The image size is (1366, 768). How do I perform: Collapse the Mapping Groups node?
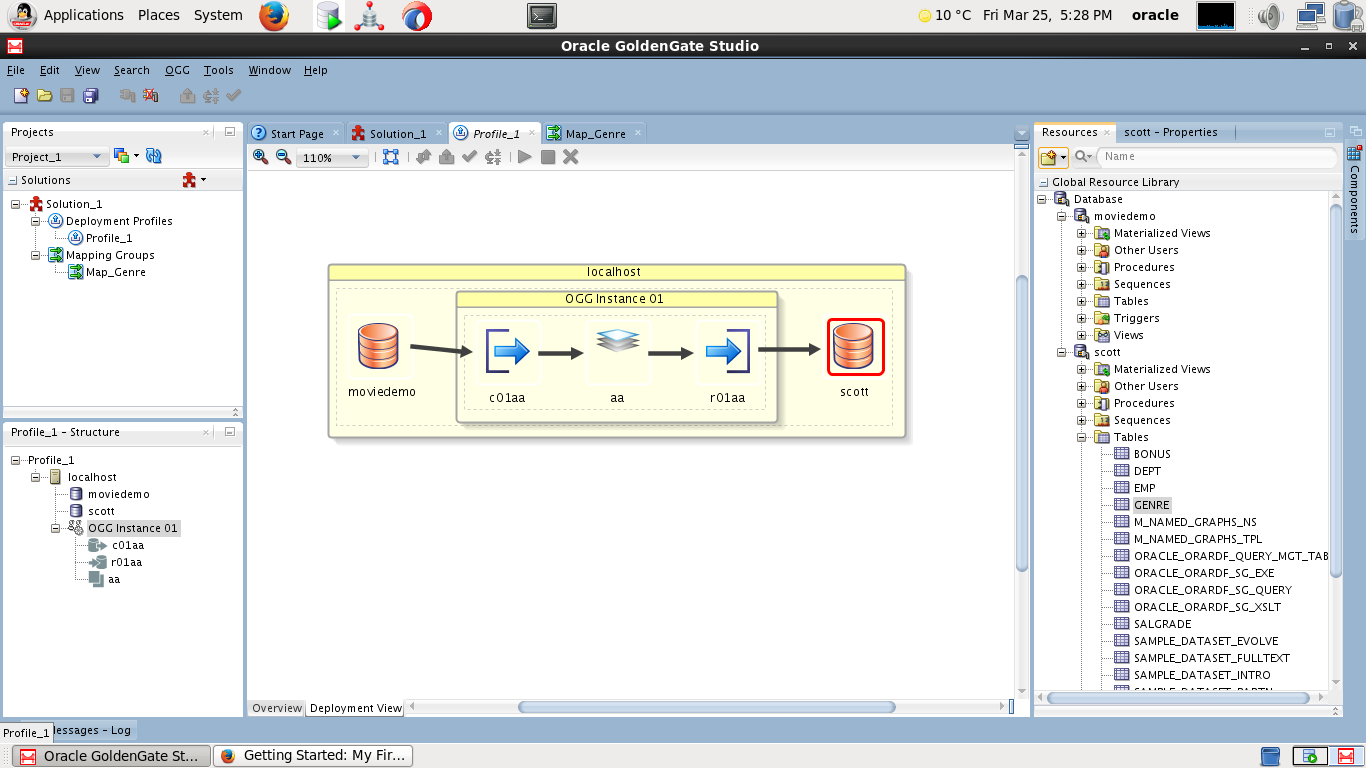35,255
